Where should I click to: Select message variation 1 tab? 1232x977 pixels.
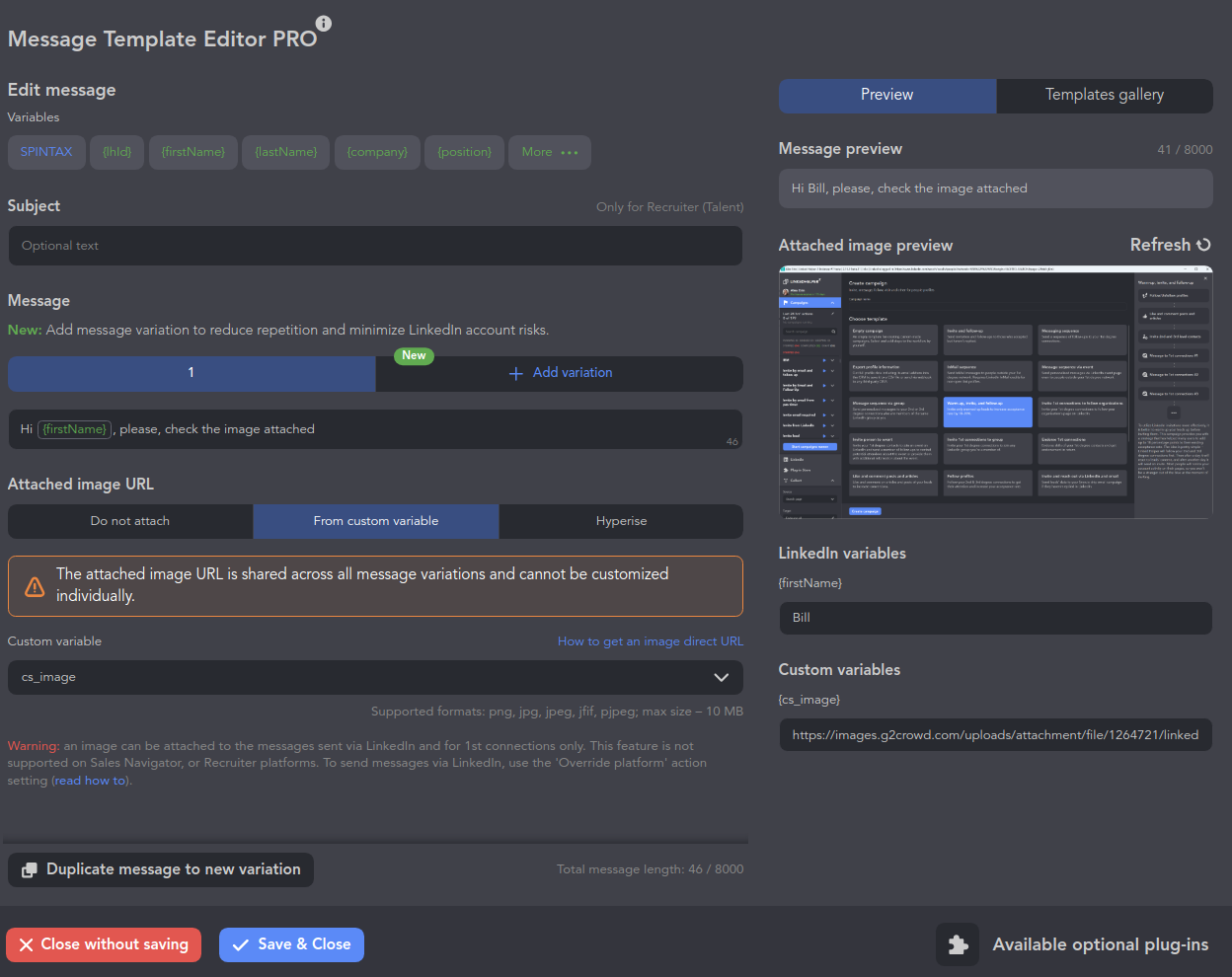[192, 373]
